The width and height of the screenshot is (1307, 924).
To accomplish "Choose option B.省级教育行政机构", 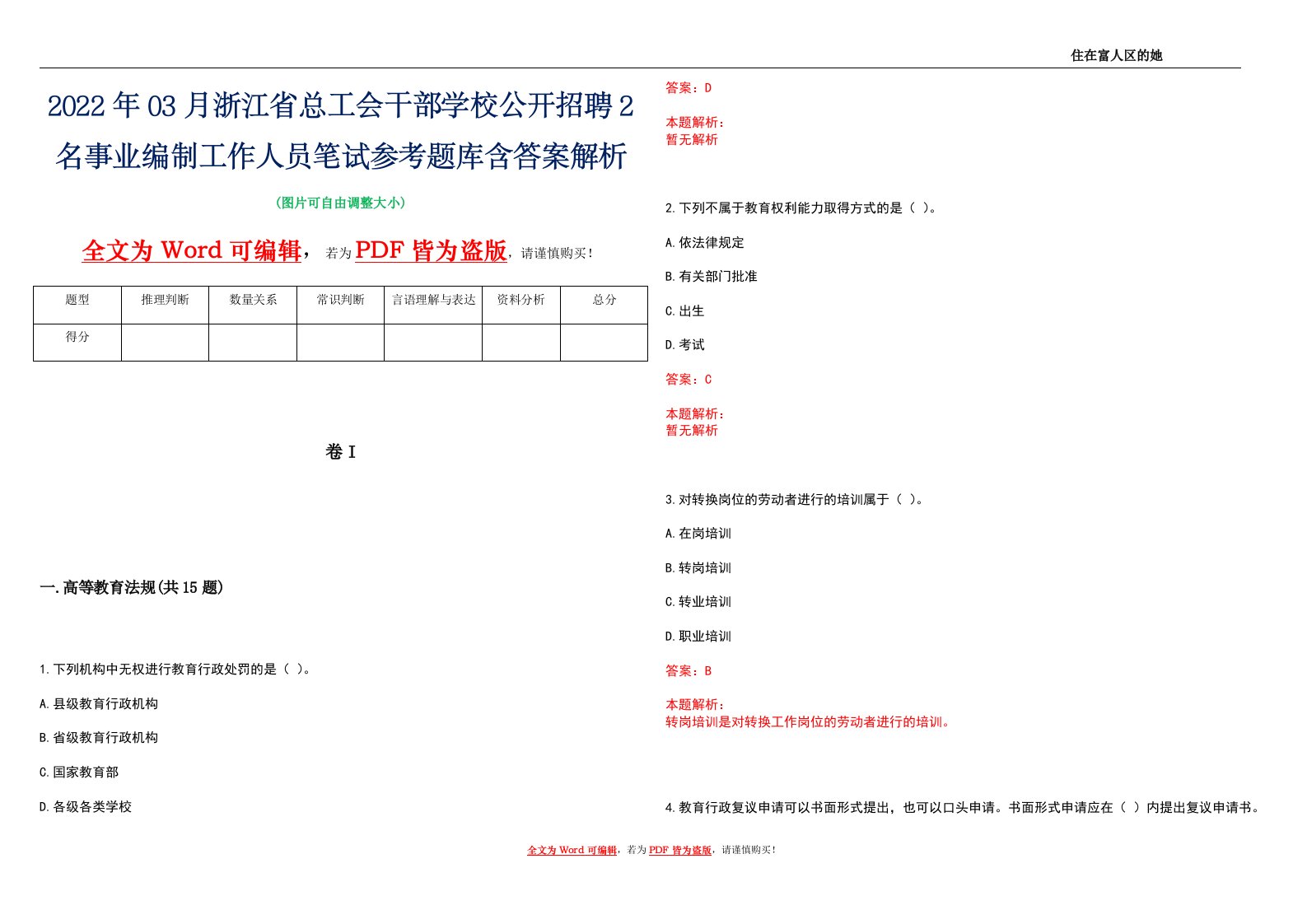I will click(99, 738).
